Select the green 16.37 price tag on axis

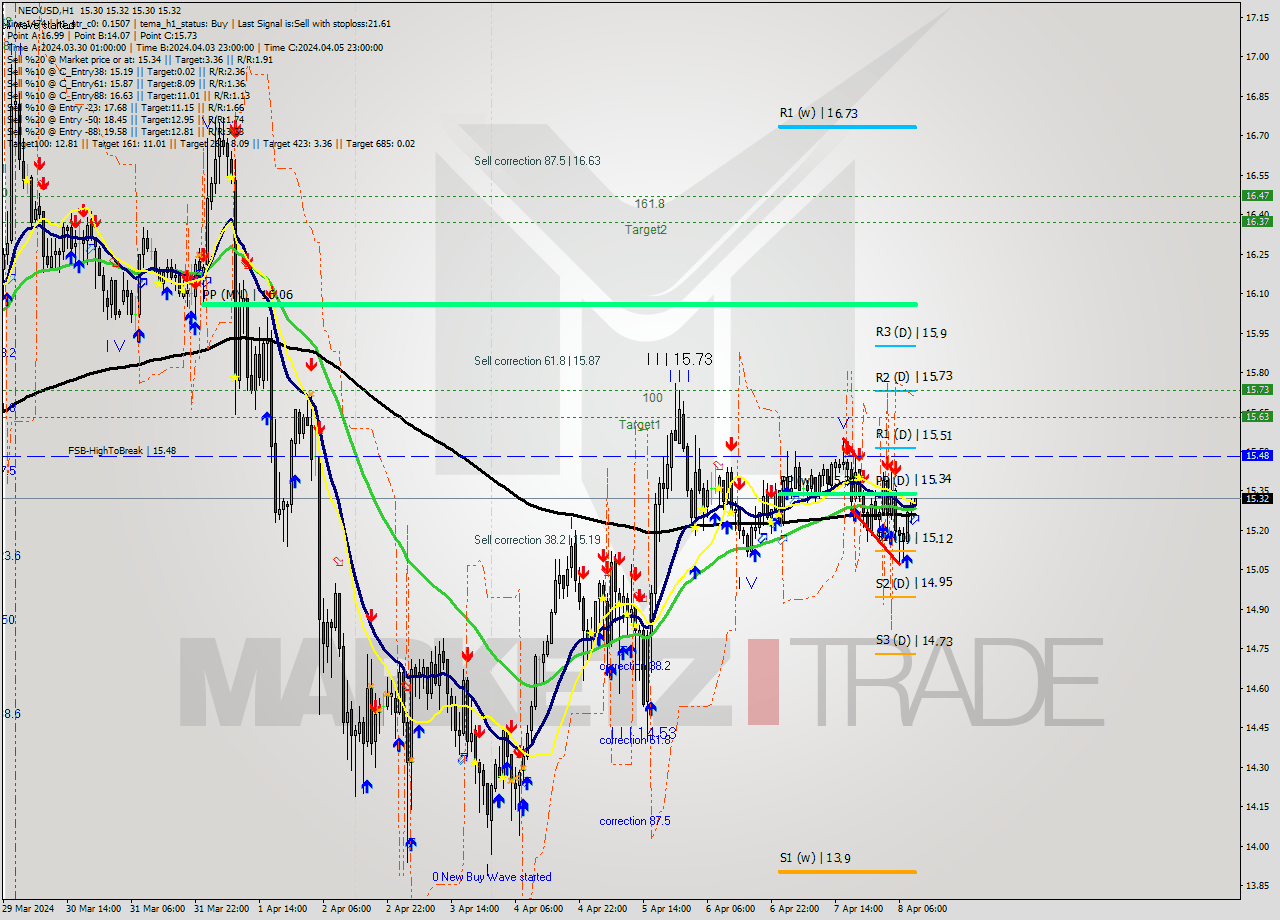pos(1257,222)
